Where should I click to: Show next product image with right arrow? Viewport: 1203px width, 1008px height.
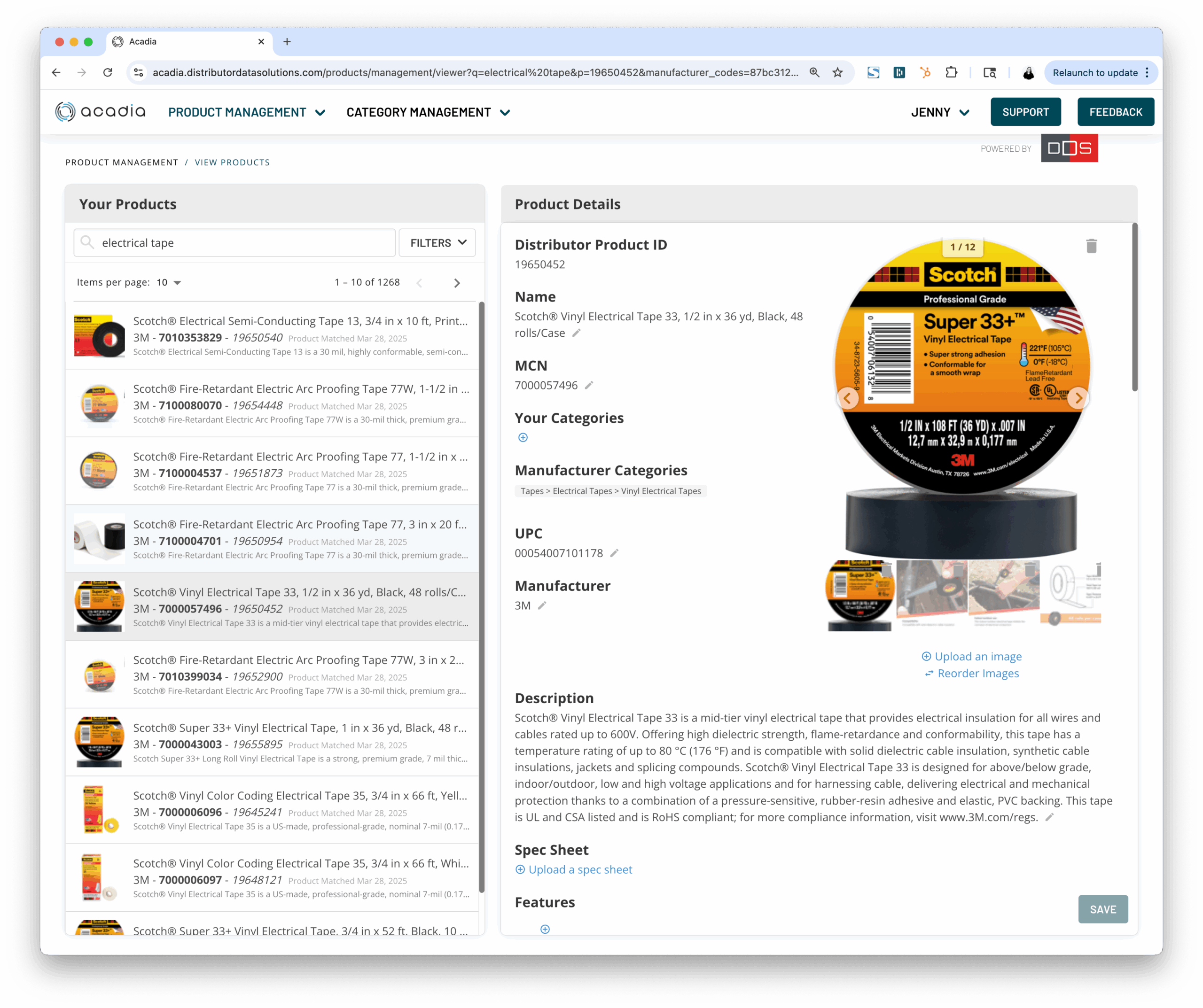pyautogui.click(x=1078, y=398)
